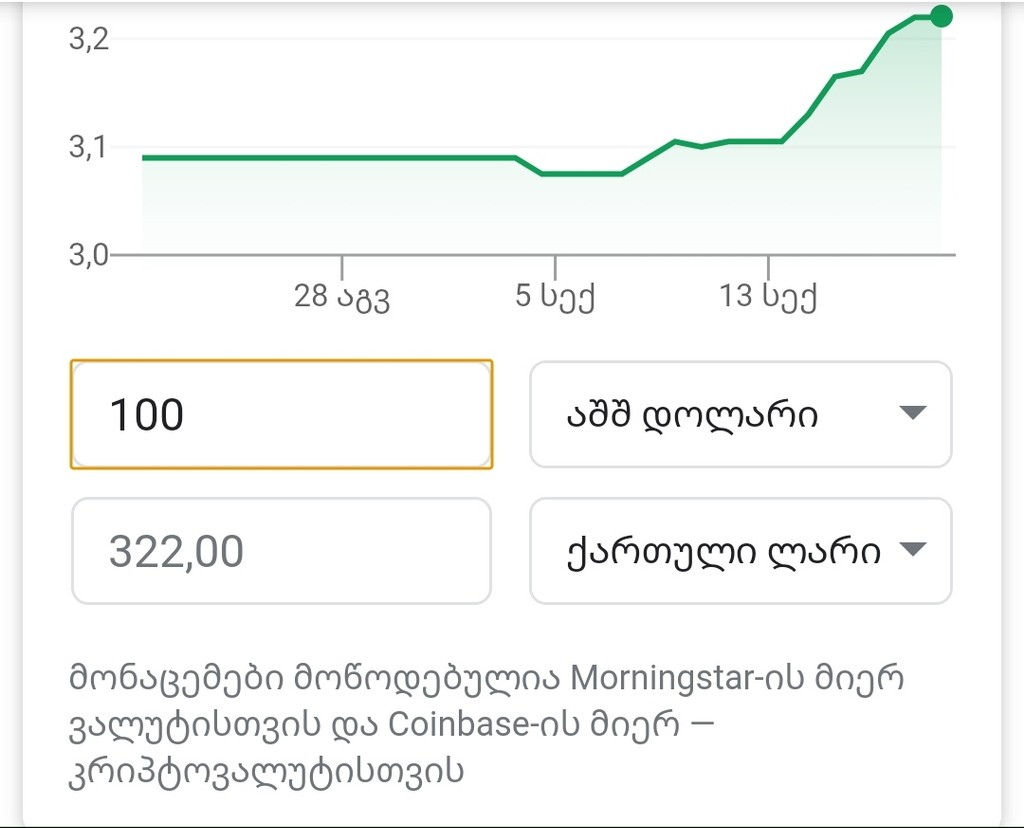The image size is (1024, 828).
Task: Click the green dot at chart's end
Action: (940, 16)
